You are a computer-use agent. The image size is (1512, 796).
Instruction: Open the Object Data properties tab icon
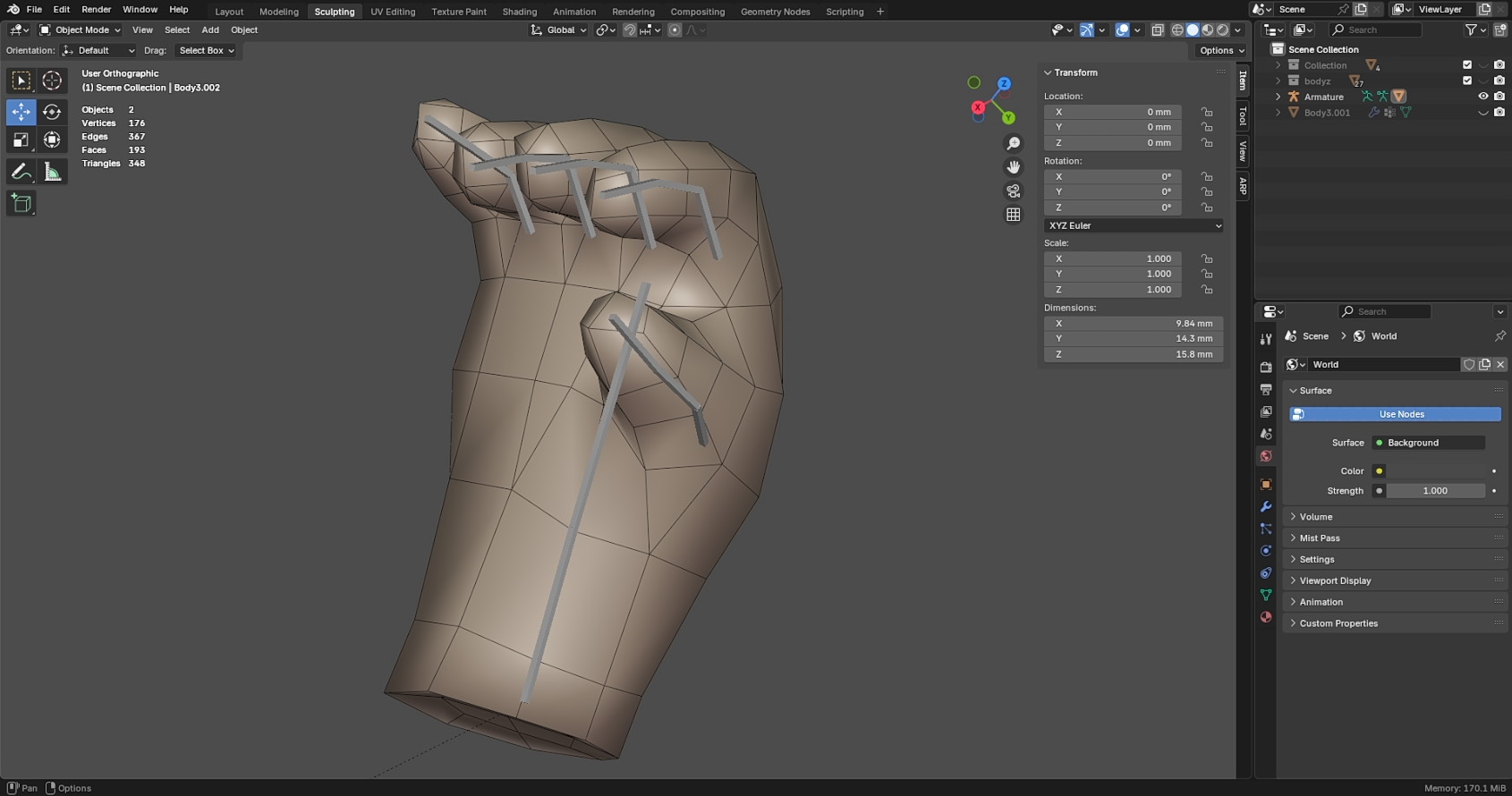pyautogui.click(x=1266, y=595)
